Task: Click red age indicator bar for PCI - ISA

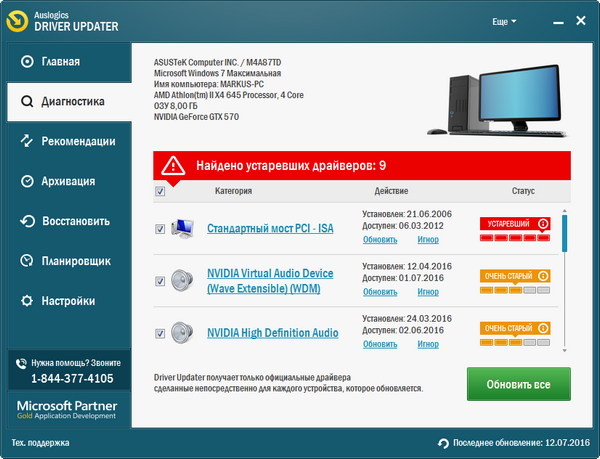Action: click(x=515, y=238)
